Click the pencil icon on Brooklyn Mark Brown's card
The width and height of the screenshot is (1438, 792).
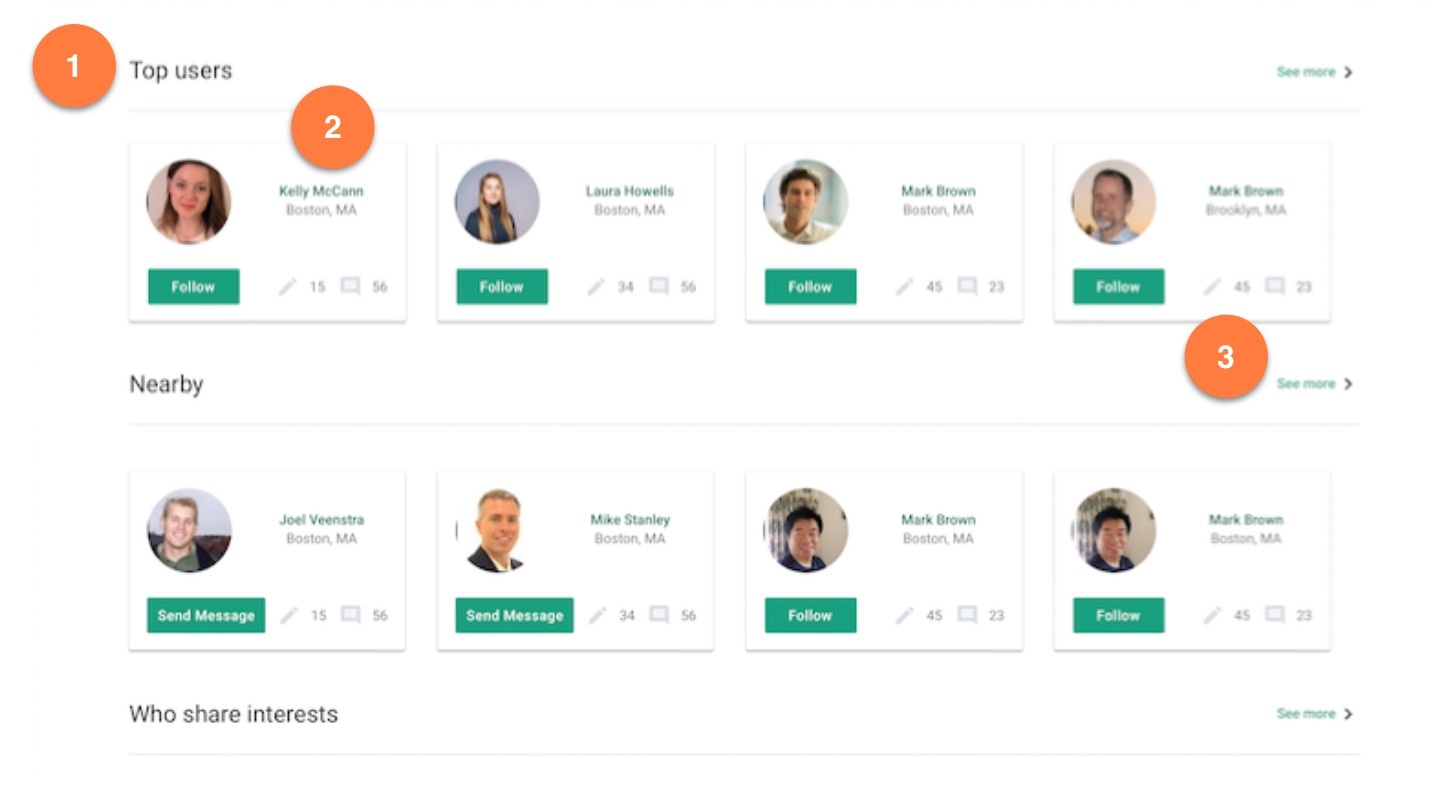pos(1212,287)
